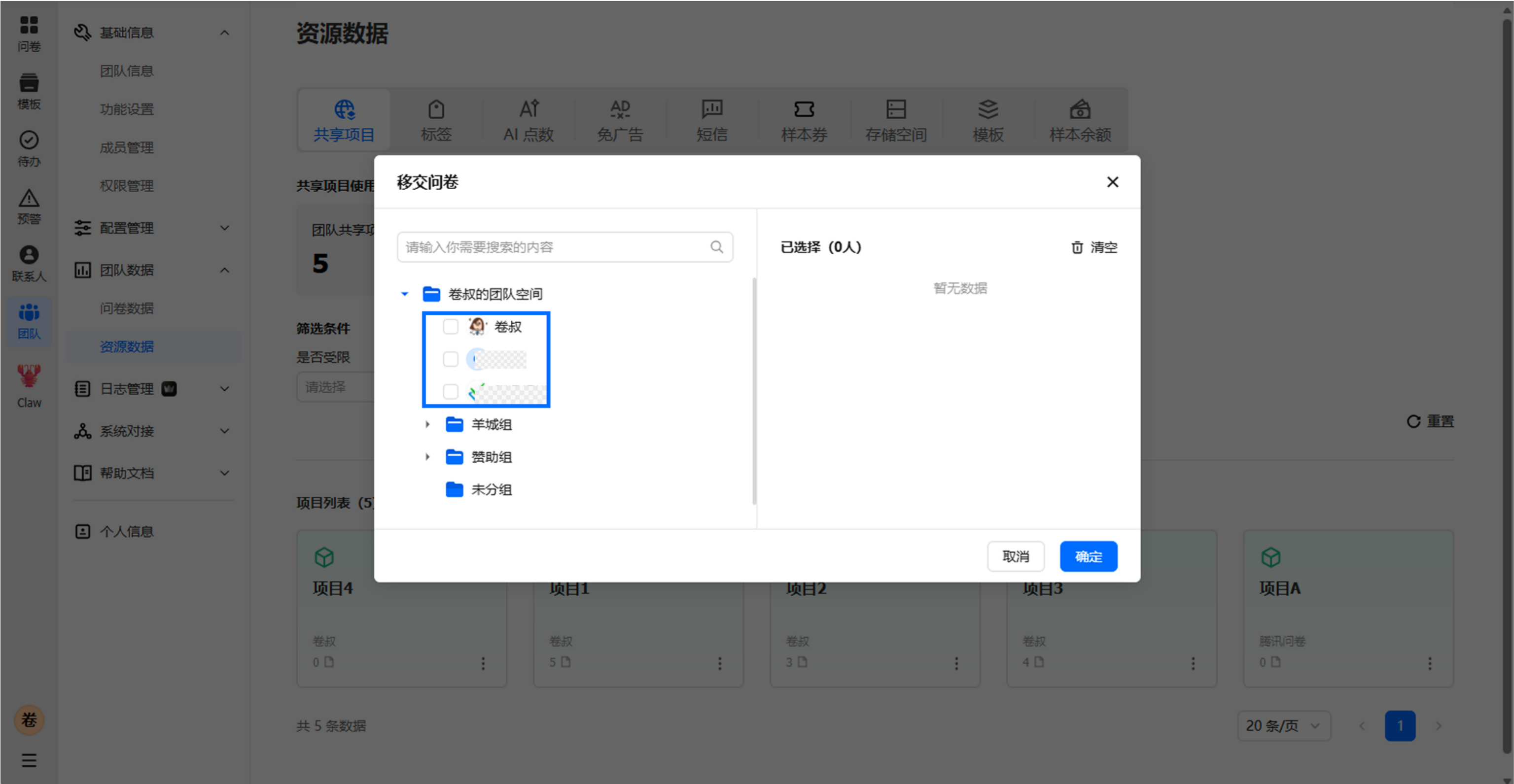Click the hamburger menu icon at sidebar bottom
This screenshot has height=784, width=1514.
[x=29, y=760]
